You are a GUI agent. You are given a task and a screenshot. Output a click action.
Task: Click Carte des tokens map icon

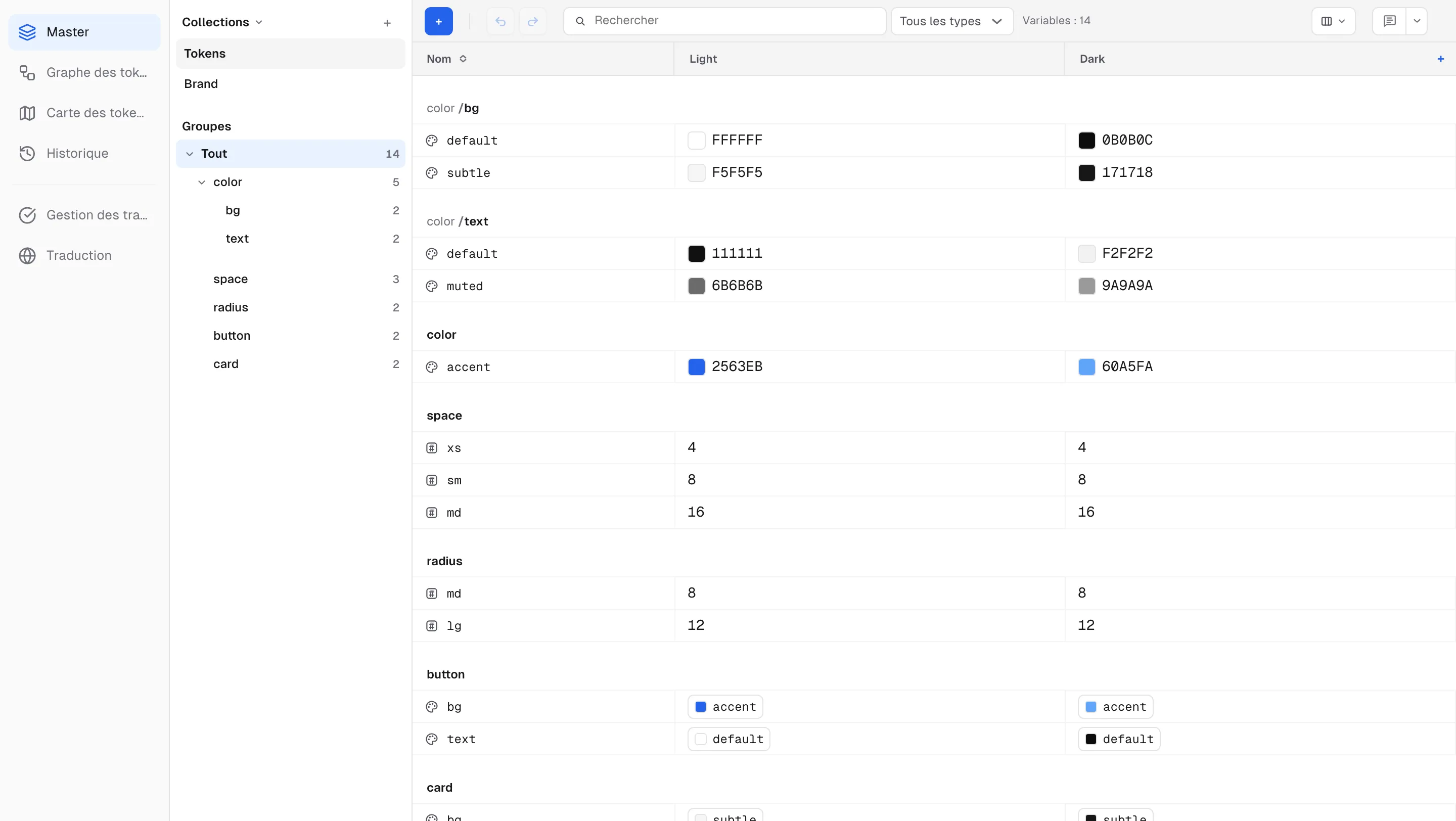pyautogui.click(x=27, y=113)
